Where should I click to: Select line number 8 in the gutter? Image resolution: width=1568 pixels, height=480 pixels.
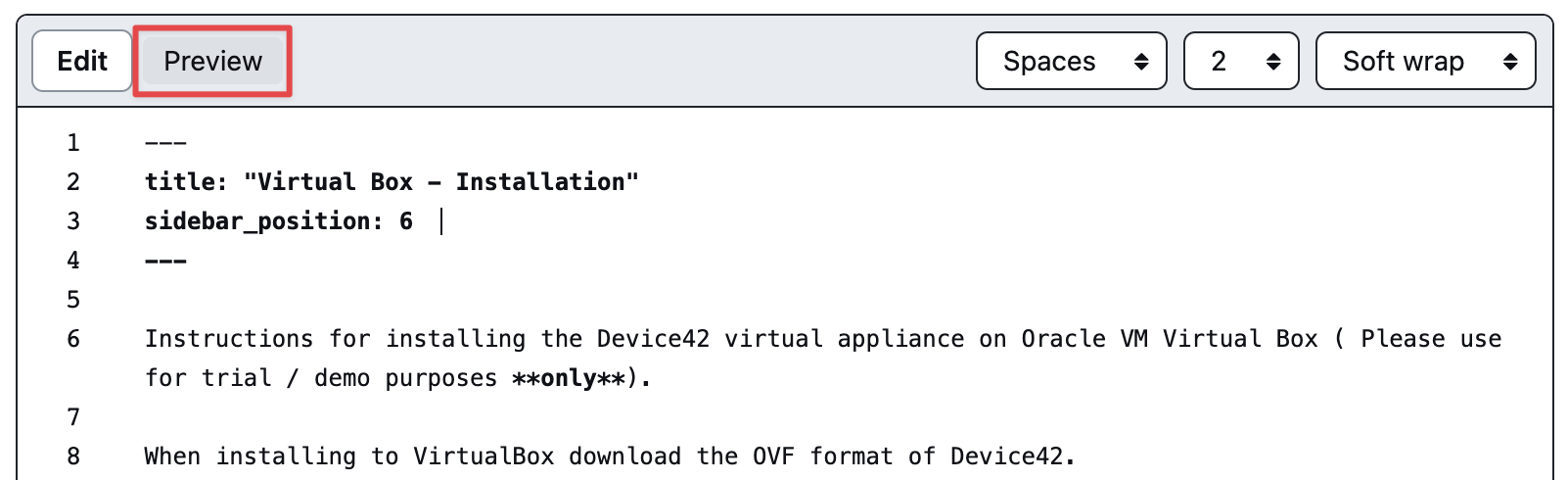[x=73, y=456]
